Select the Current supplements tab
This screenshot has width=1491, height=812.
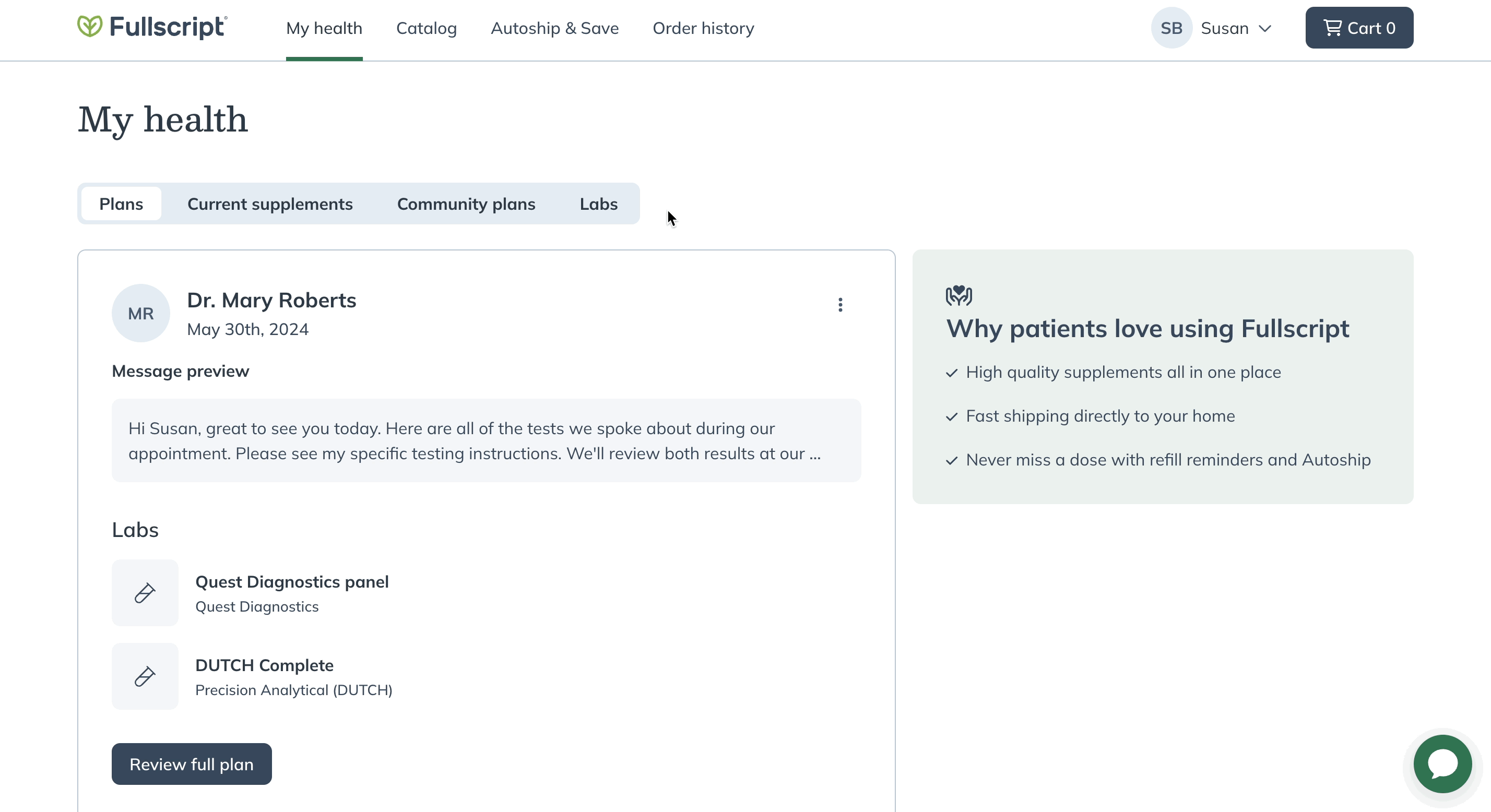[270, 204]
